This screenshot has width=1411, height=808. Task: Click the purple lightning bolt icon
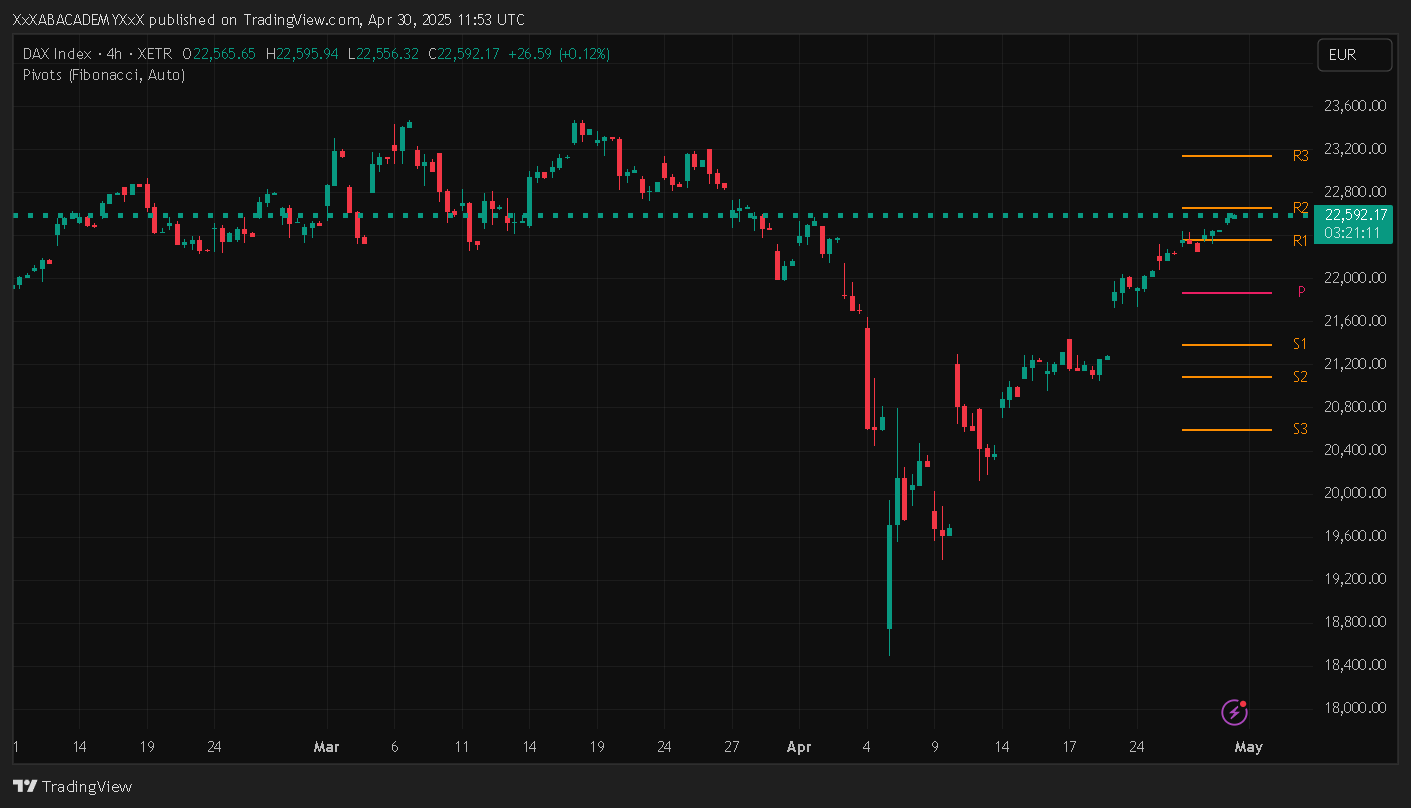point(1234,712)
